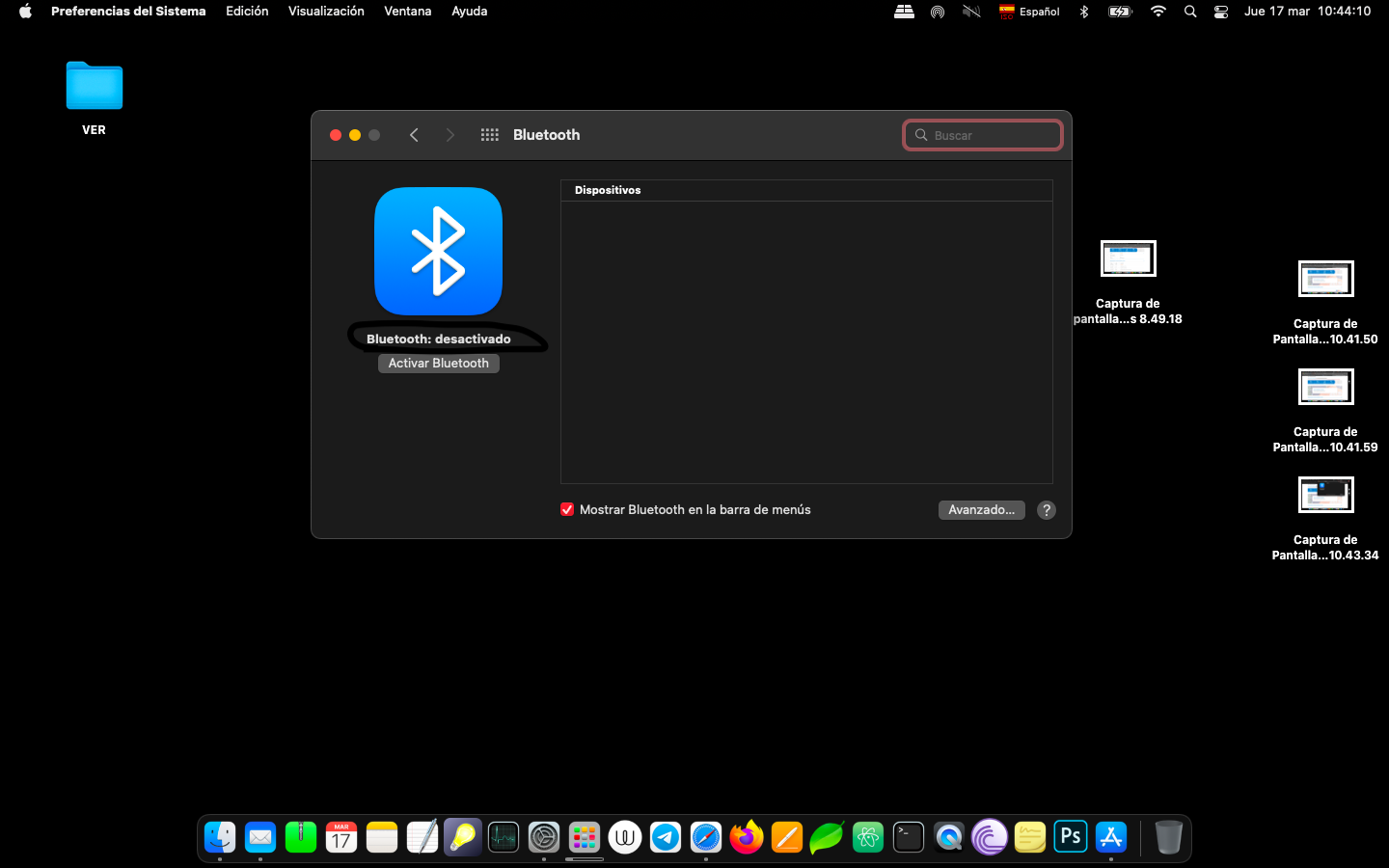Open the help question mark button

[1046, 510]
